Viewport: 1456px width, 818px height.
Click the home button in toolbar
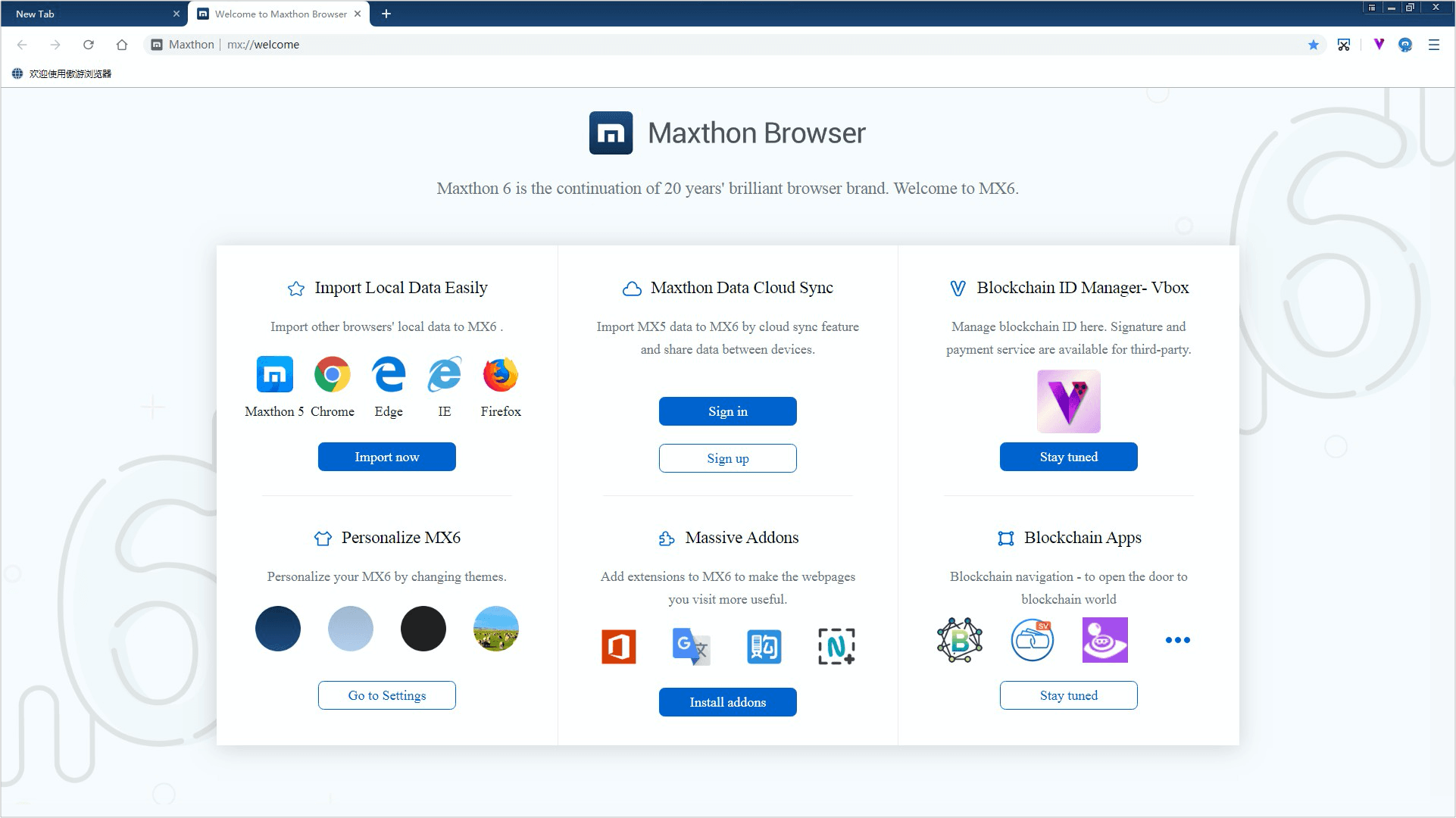[x=122, y=45]
